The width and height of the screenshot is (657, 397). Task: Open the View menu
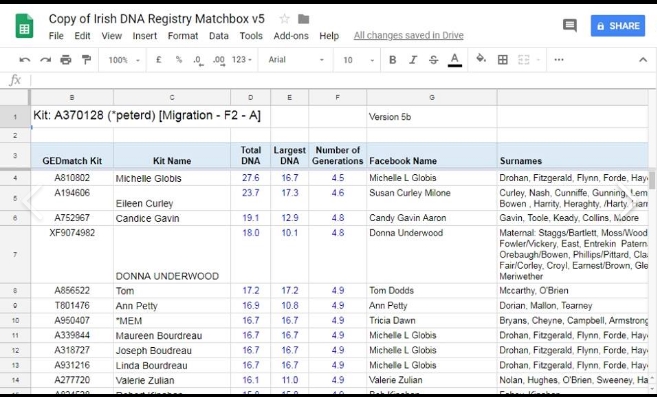111,36
